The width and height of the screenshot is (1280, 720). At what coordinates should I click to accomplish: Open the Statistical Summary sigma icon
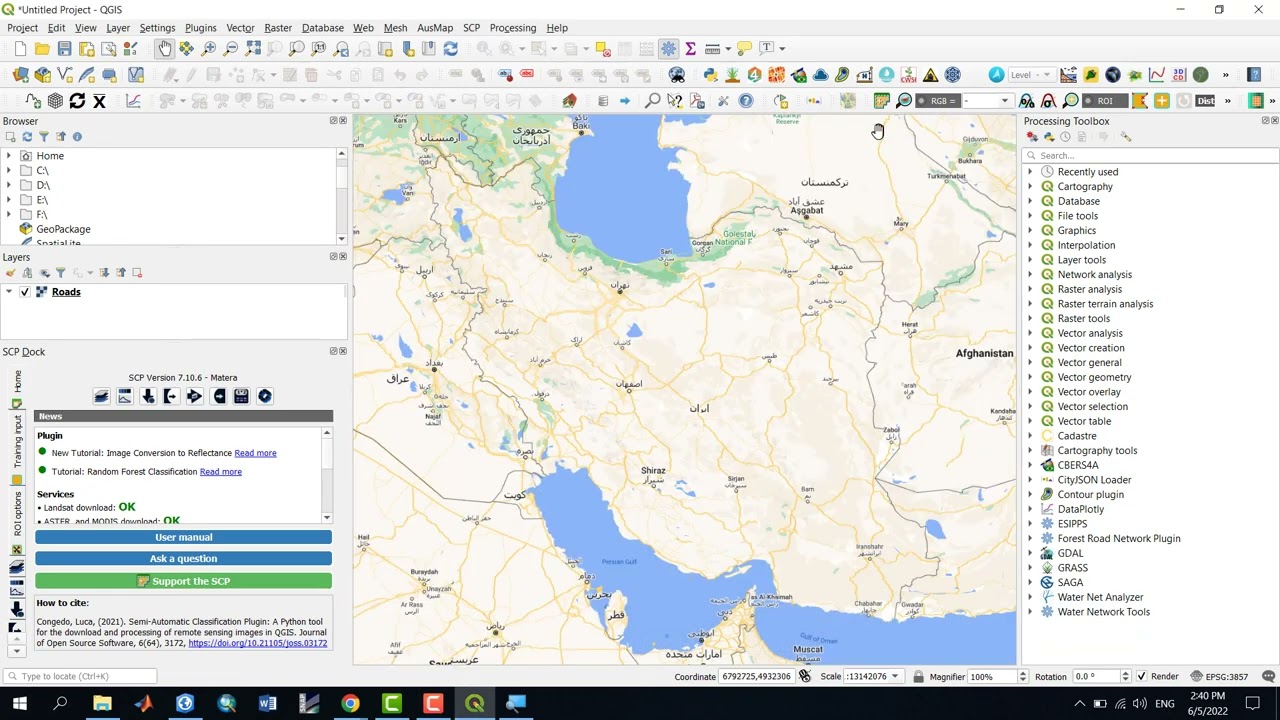click(690, 48)
